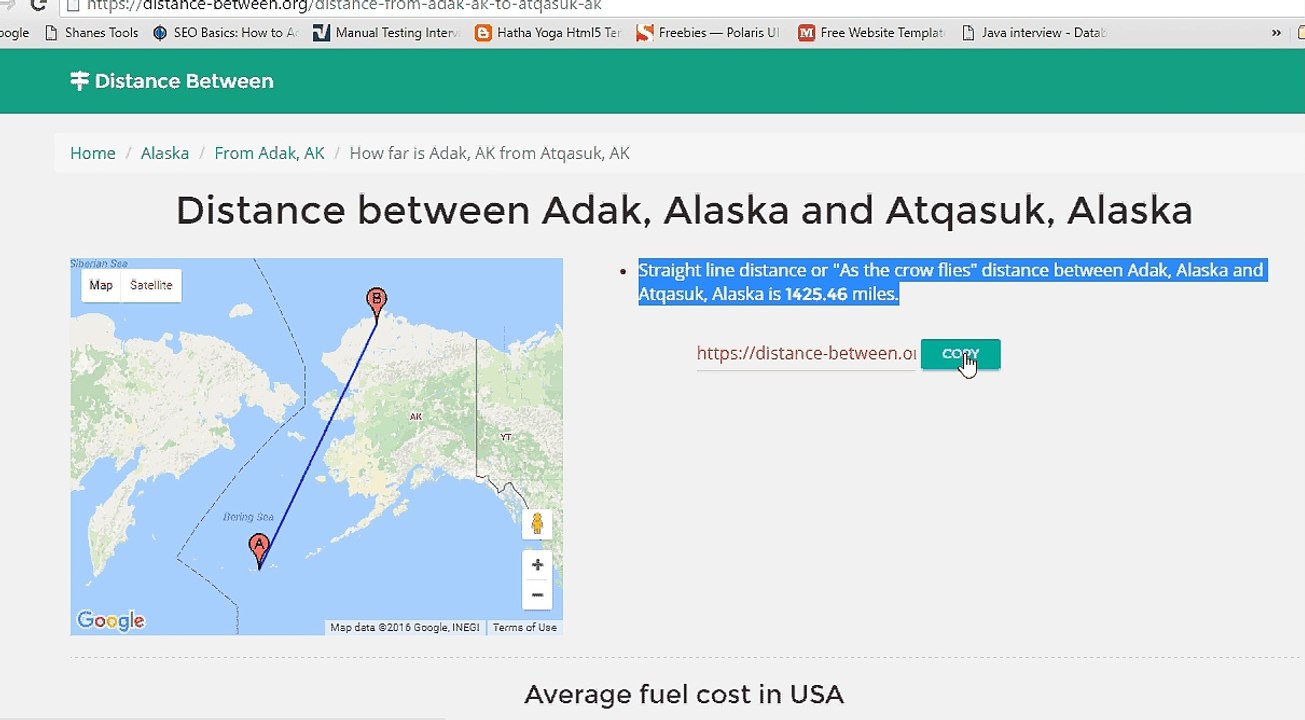Open the map Terms of Use link
Viewport: 1305px width, 720px height.
(x=525, y=627)
